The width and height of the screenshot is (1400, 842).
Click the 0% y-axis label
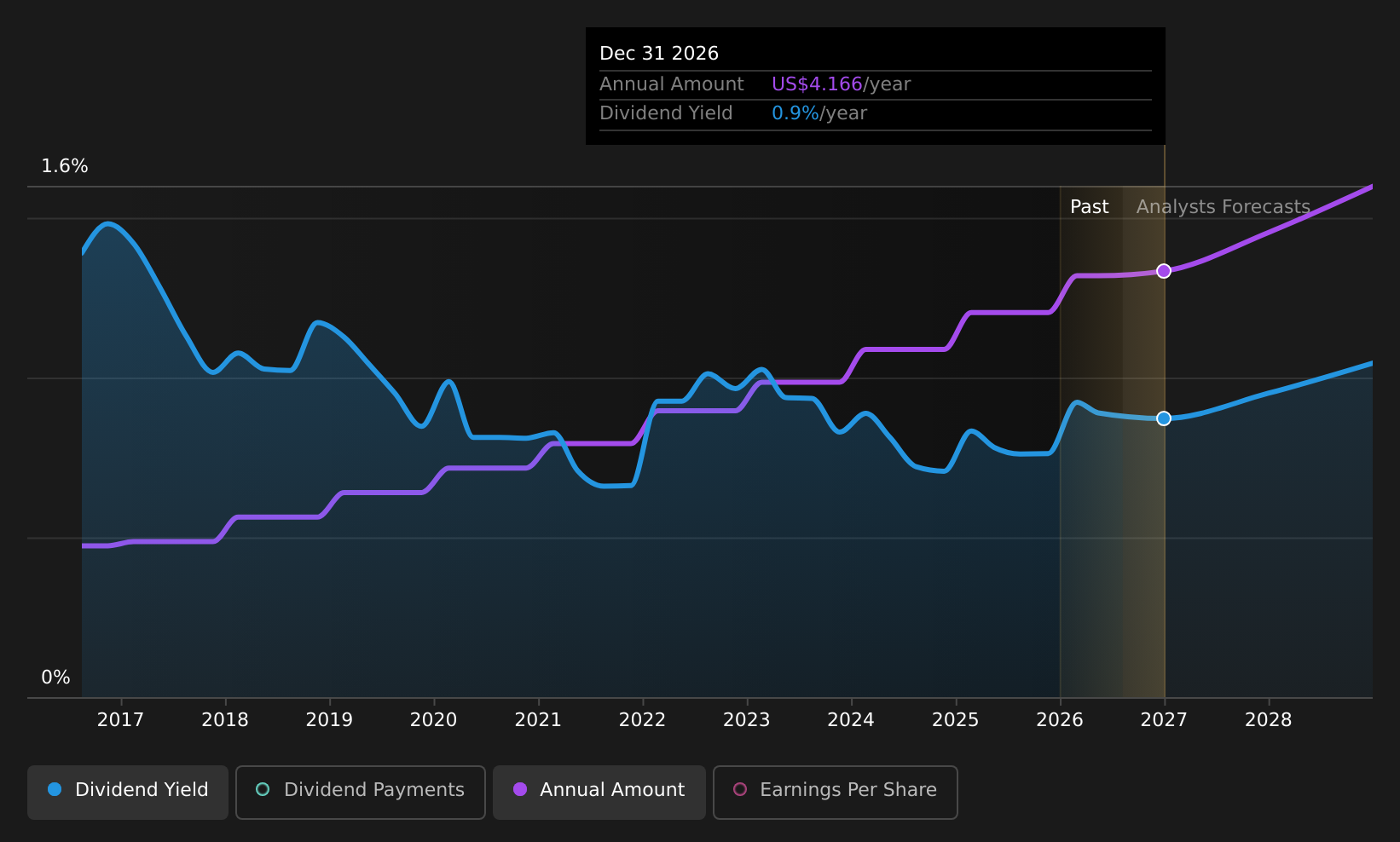point(55,678)
